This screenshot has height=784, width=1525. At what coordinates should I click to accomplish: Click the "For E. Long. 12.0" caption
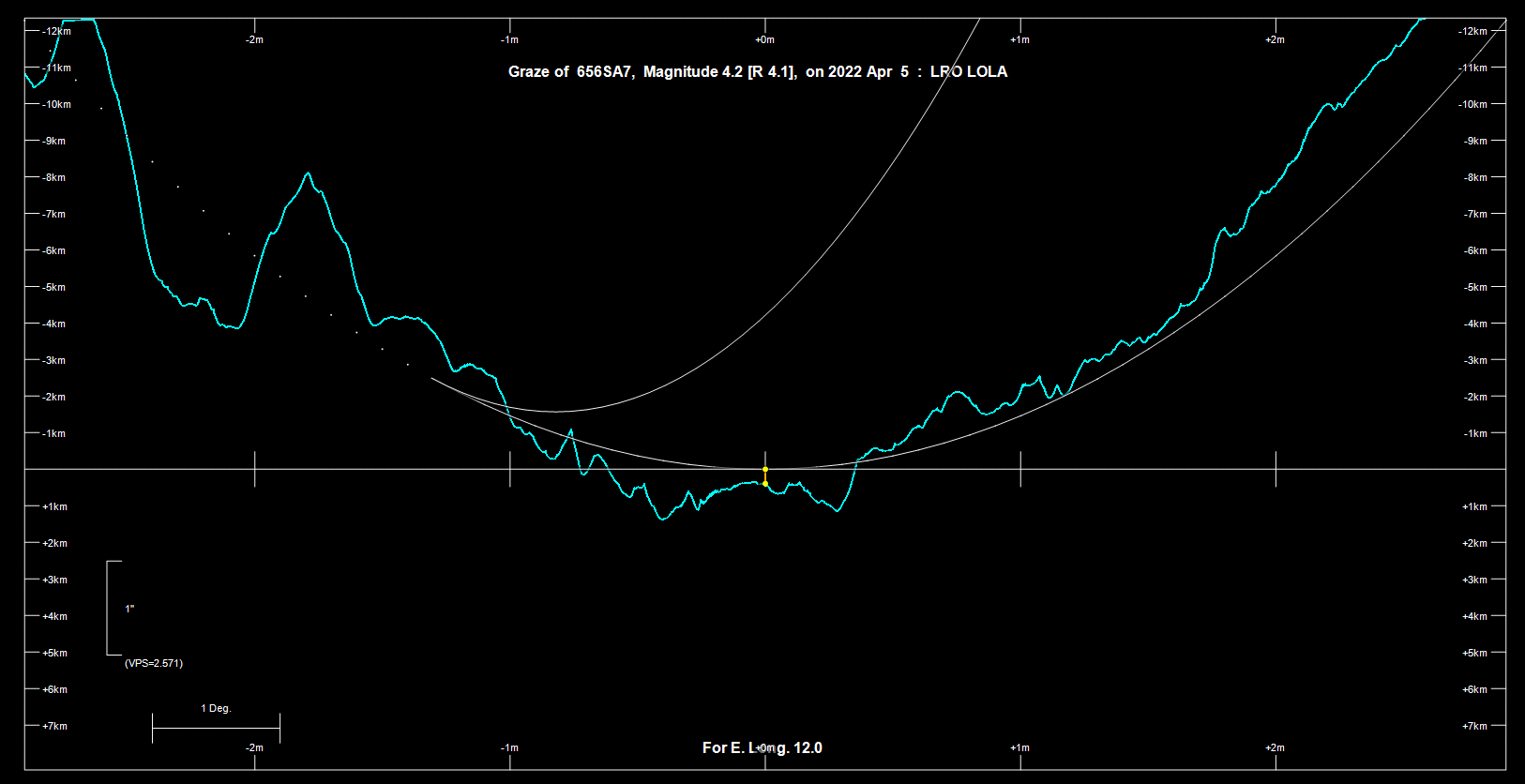(762, 747)
